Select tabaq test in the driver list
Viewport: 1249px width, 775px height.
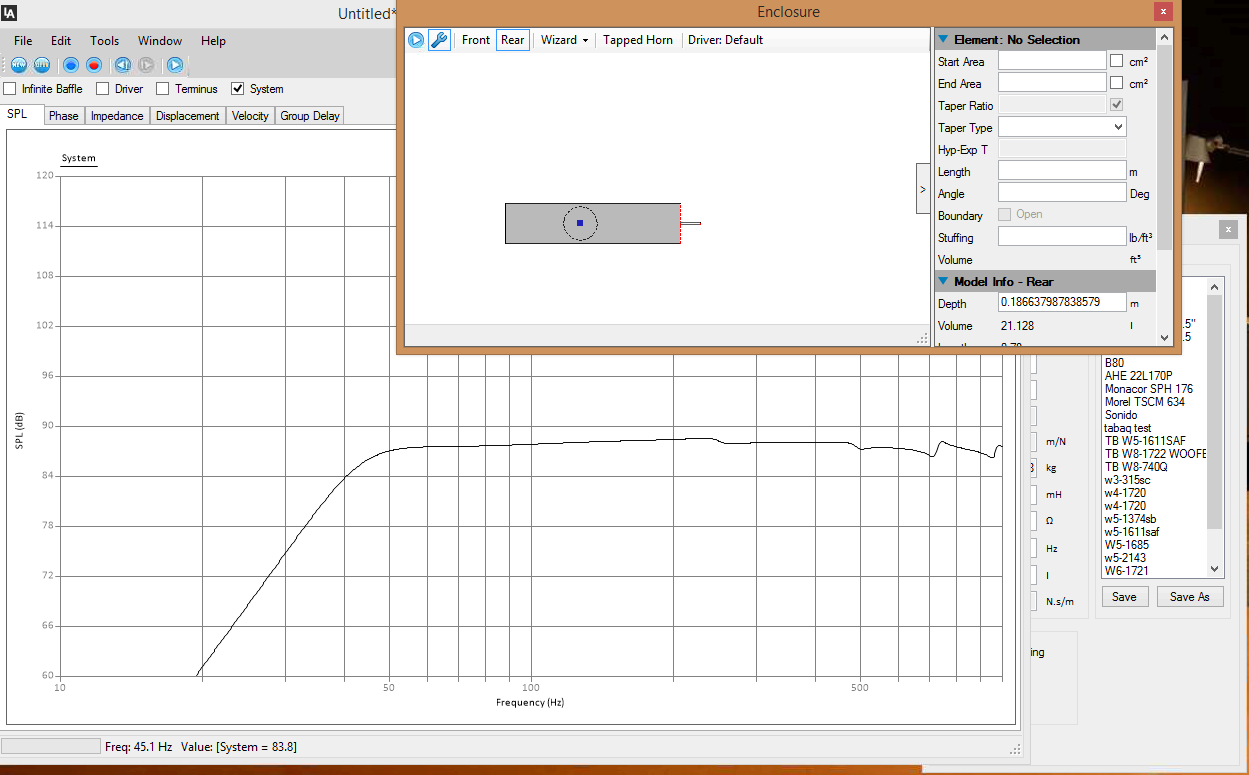coord(1127,428)
